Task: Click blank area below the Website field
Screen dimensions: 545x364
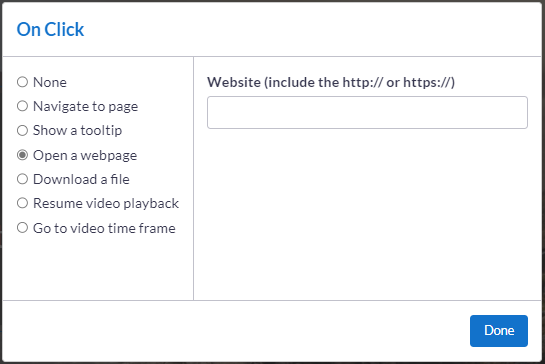Action: coord(367,212)
